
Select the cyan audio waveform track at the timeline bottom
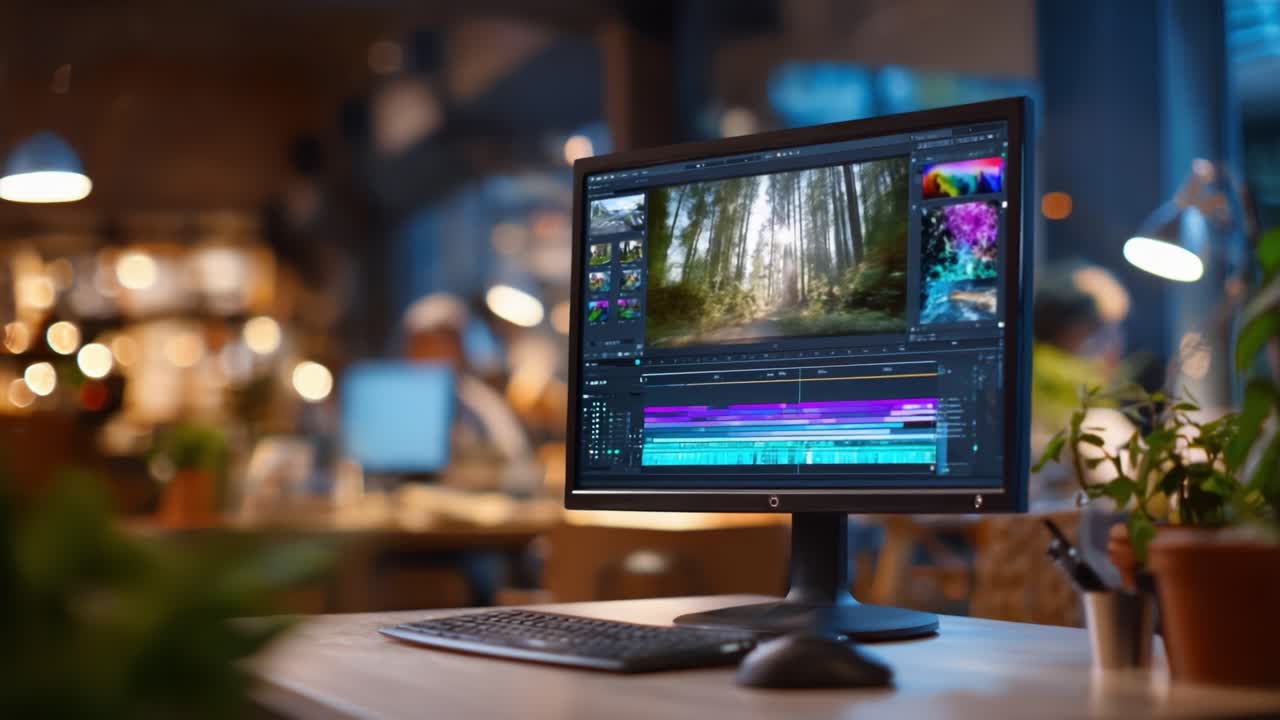click(790, 455)
